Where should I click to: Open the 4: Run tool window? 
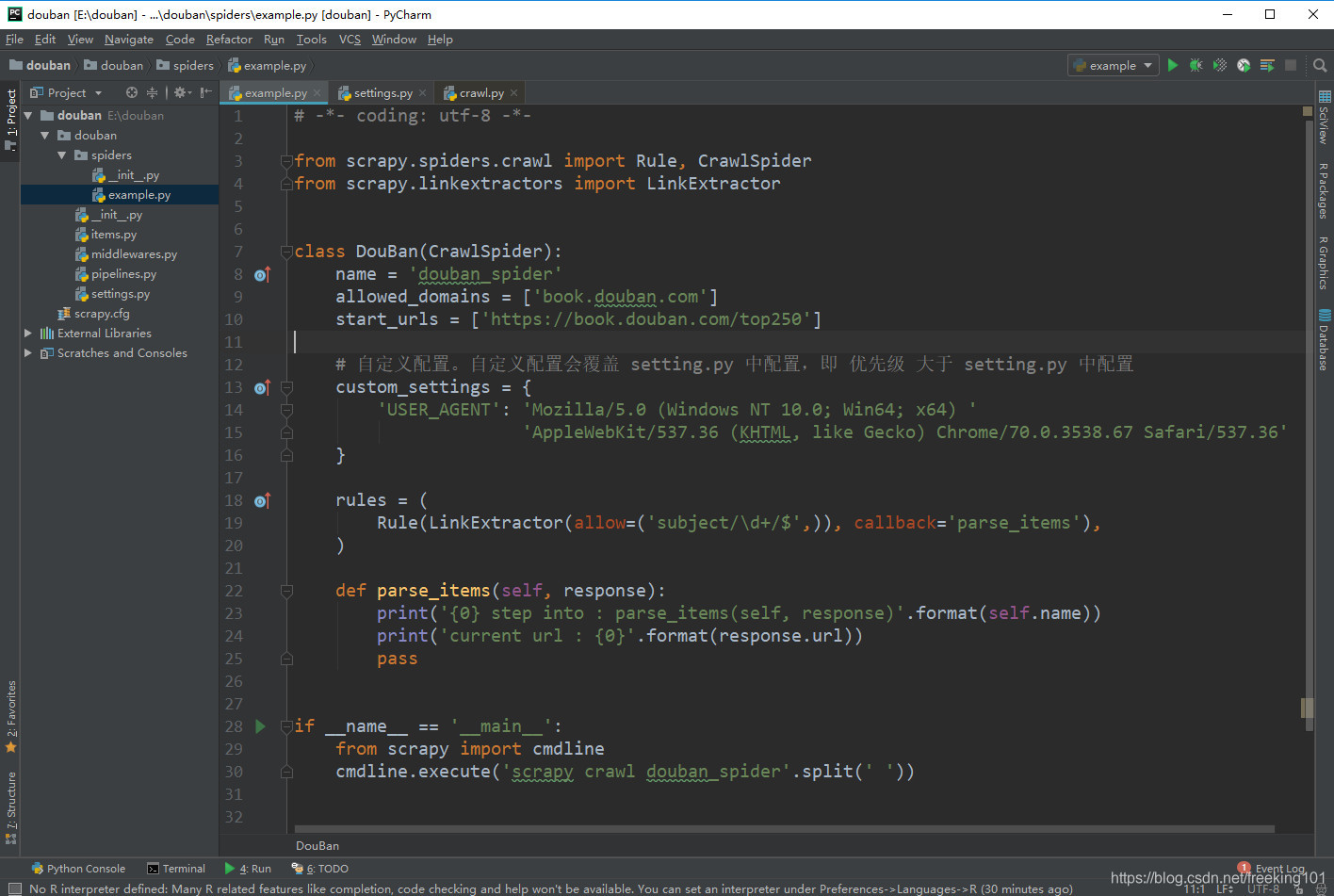tap(248, 869)
